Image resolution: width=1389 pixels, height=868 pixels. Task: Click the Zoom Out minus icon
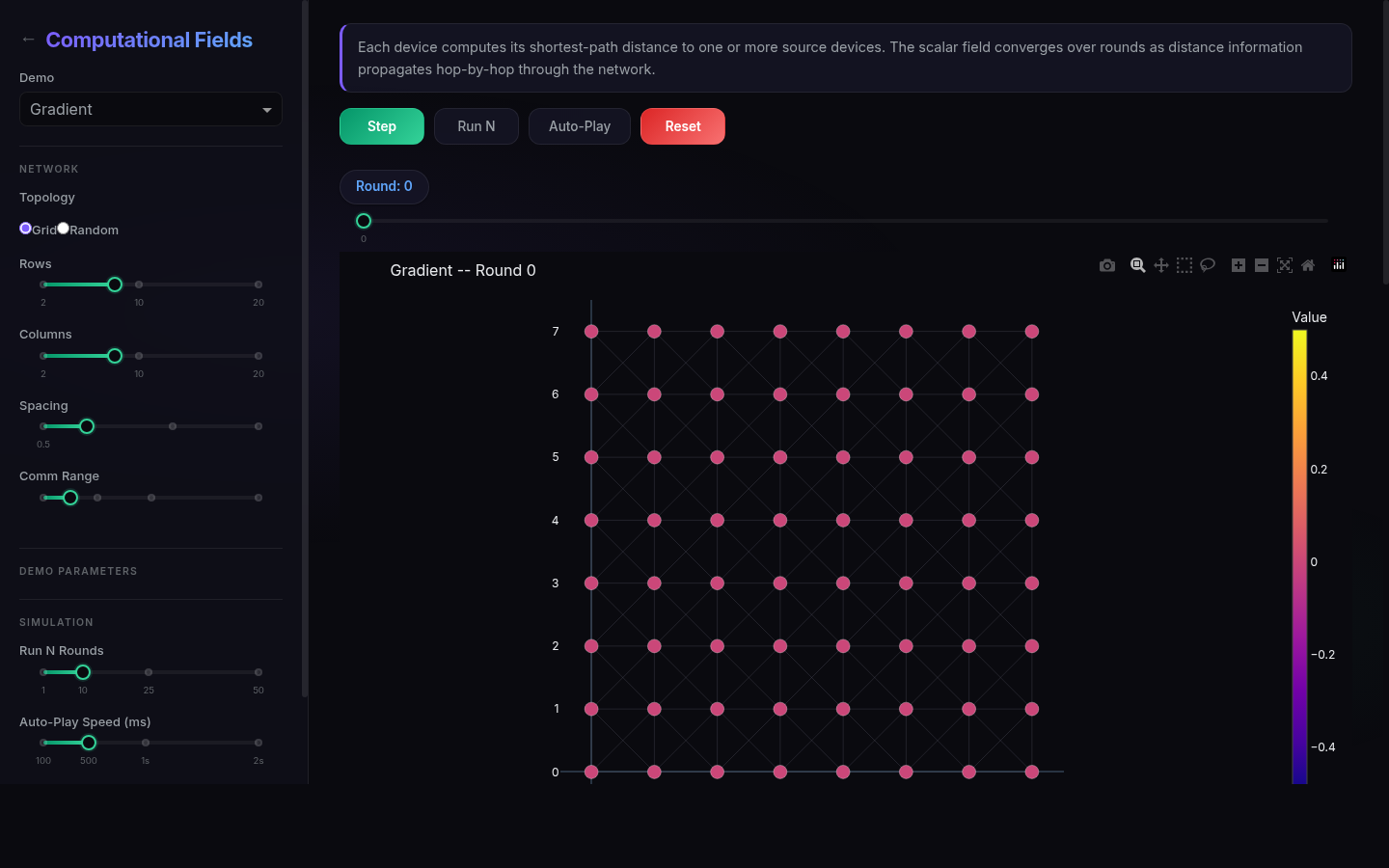coord(1262,265)
